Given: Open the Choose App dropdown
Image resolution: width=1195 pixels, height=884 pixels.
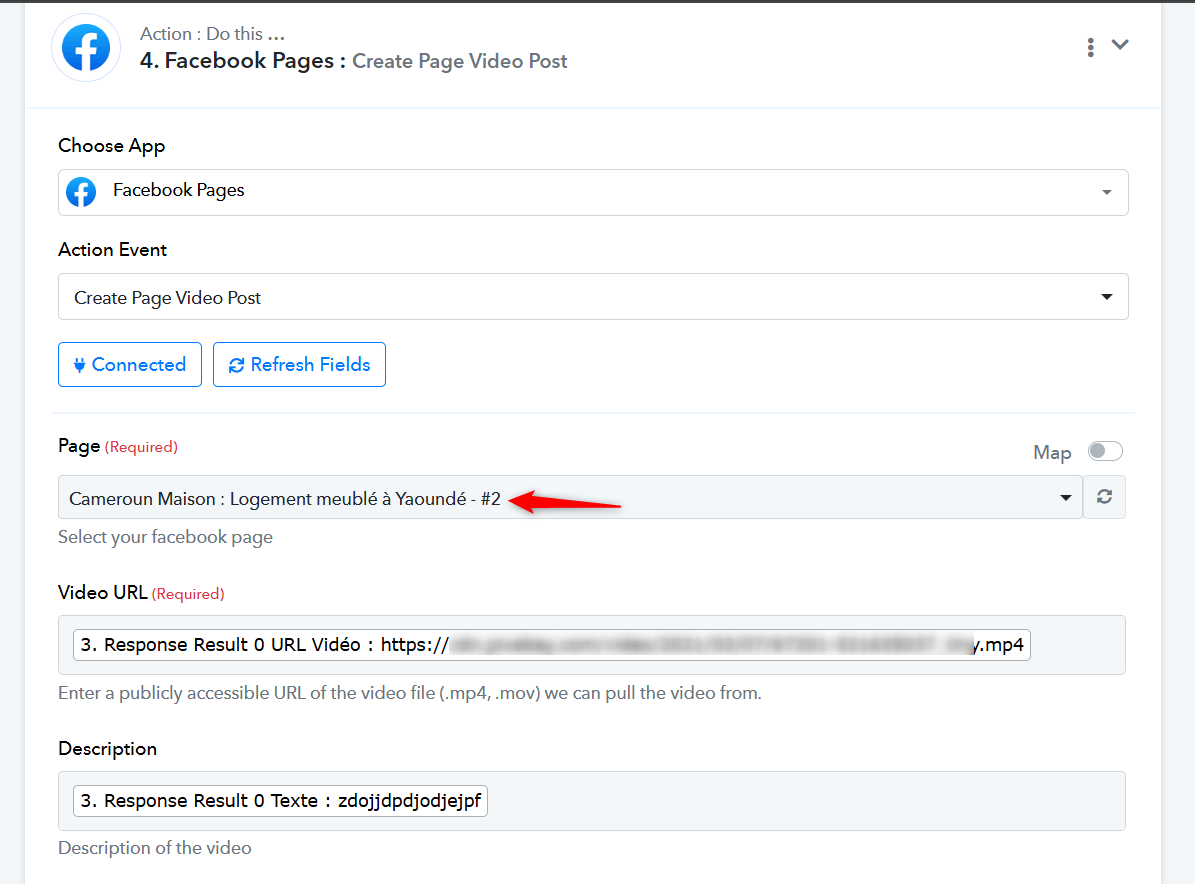Looking at the screenshot, I should [593, 192].
